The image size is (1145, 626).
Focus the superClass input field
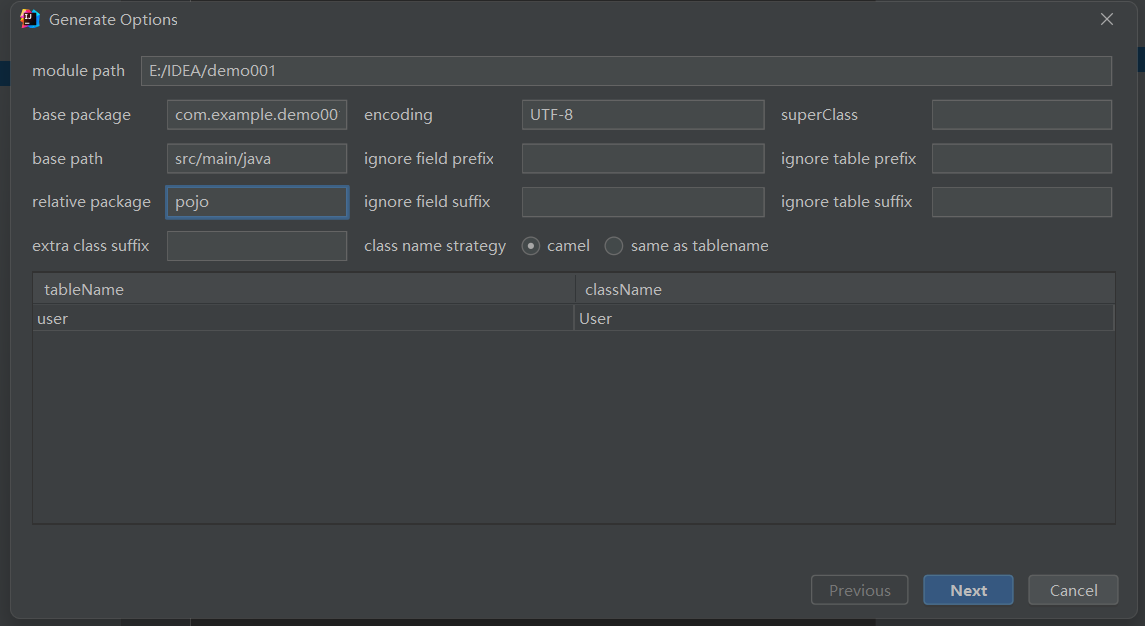(1021, 115)
